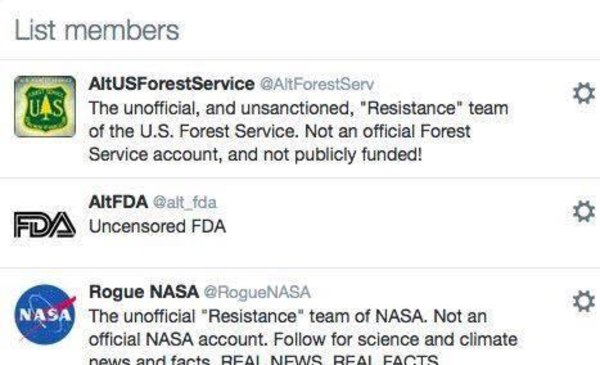The height and width of the screenshot is (365, 600).
Task: Open the @RogueNASA handle
Action: coord(257,292)
